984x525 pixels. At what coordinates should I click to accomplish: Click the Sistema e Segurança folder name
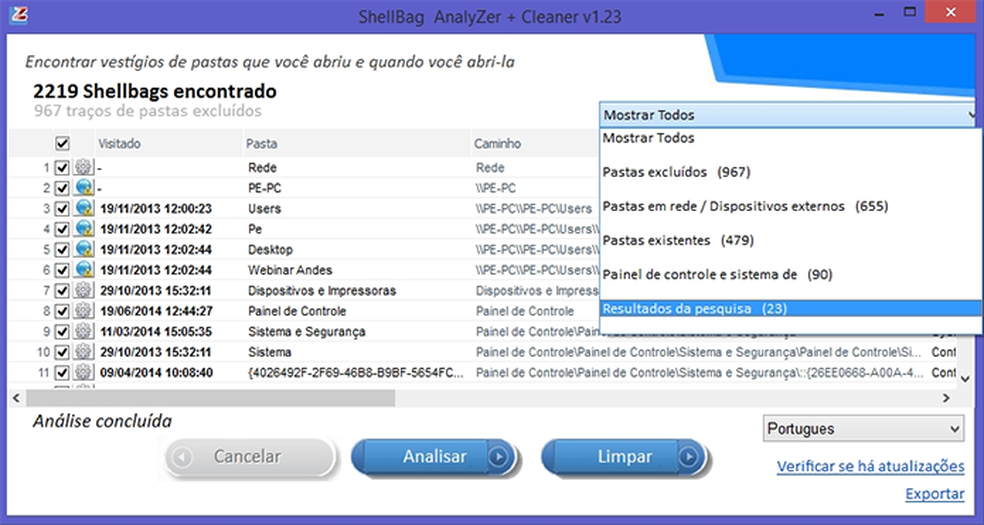click(x=306, y=332)
